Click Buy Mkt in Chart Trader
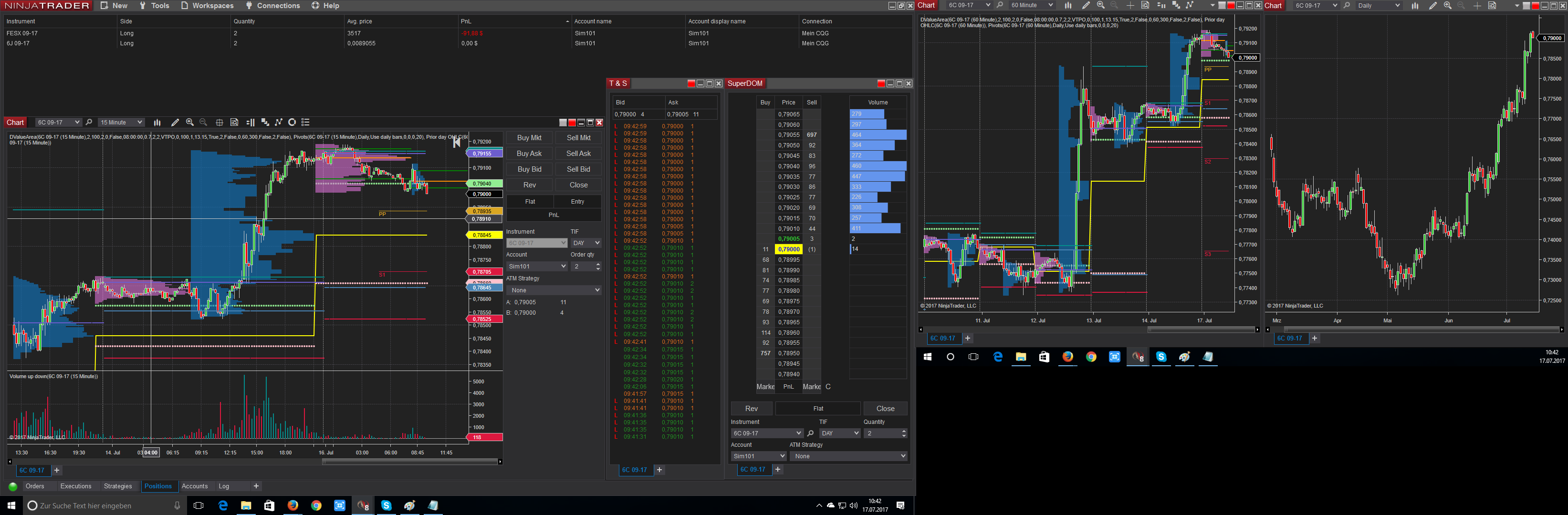The width and height of the screenshot is (1568, 515). tap(529, 138)
